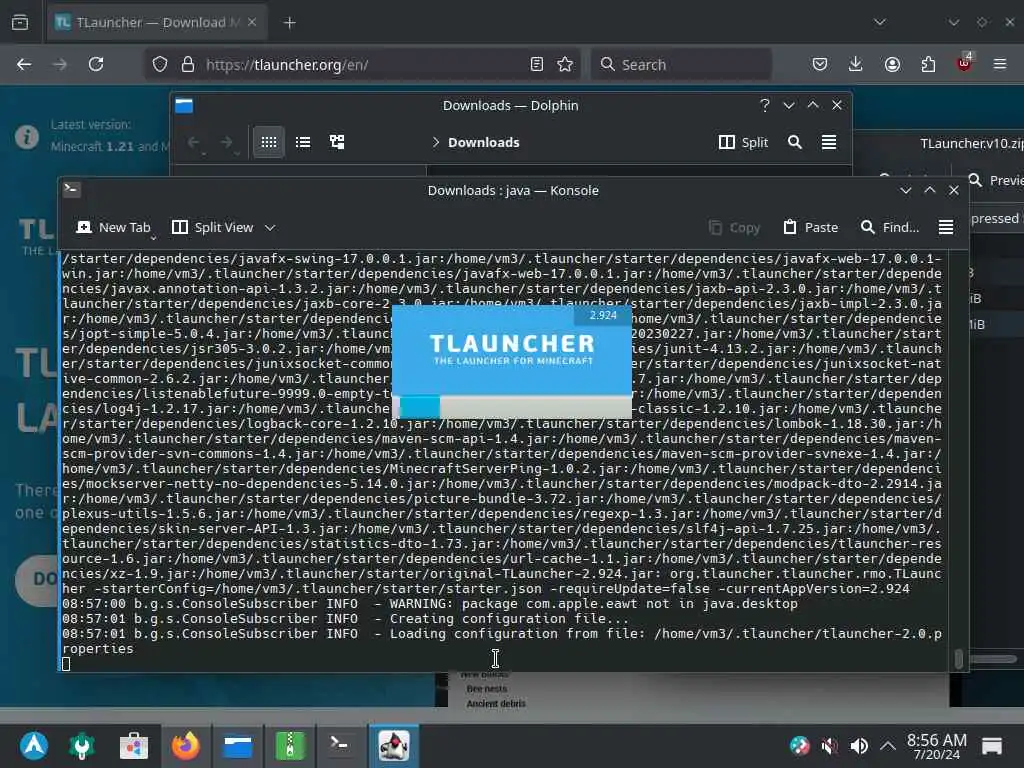
Task: Switch to Dolphin file manager in taskbar
Action: coord(238,745)
